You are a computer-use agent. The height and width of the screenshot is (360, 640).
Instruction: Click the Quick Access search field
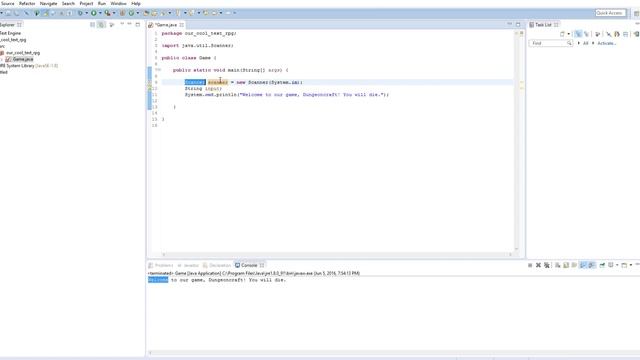[x=610, y=13]
